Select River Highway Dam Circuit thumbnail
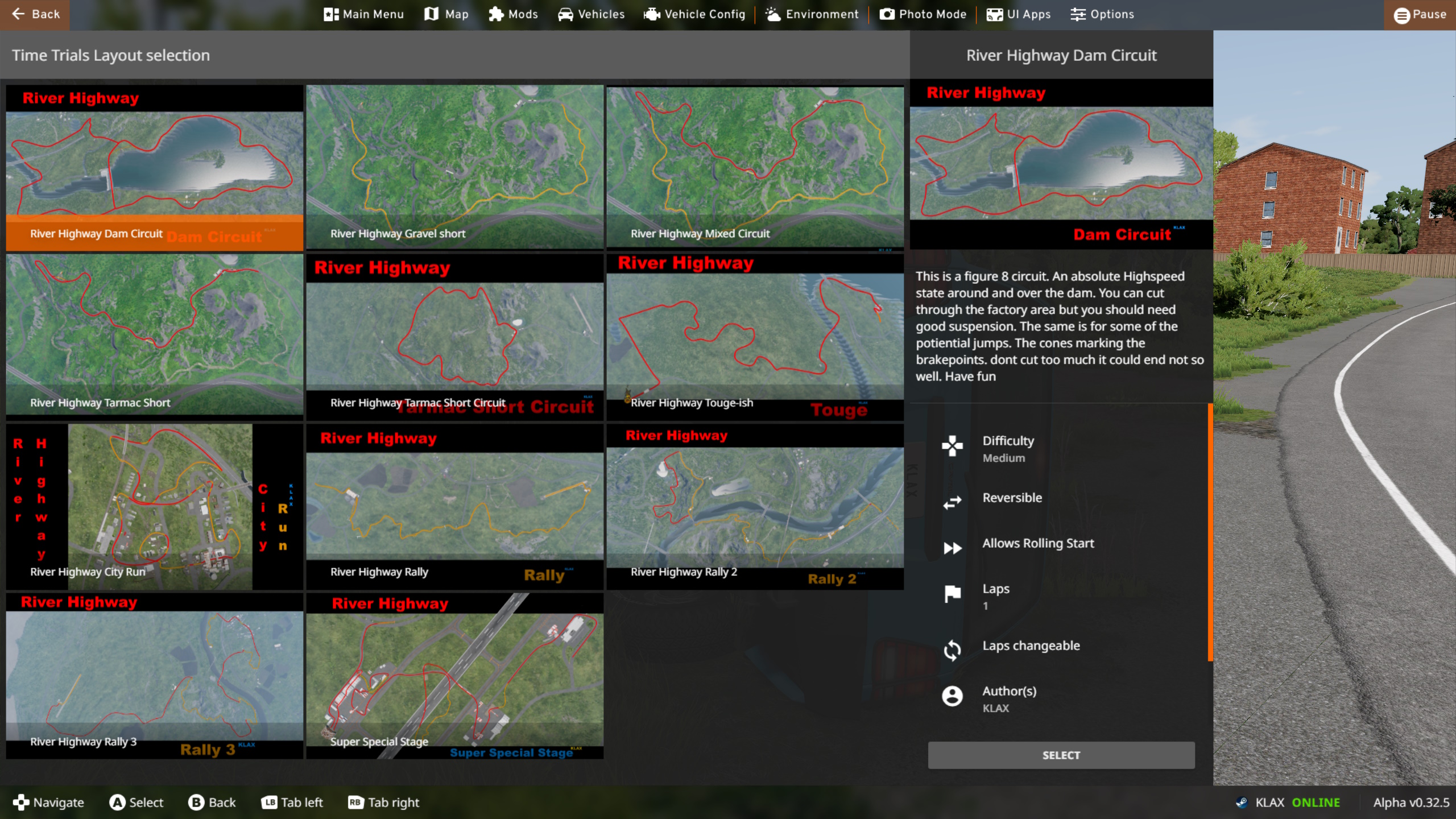The width and height of the screenshot is (1456, 819). click(155, 168)
